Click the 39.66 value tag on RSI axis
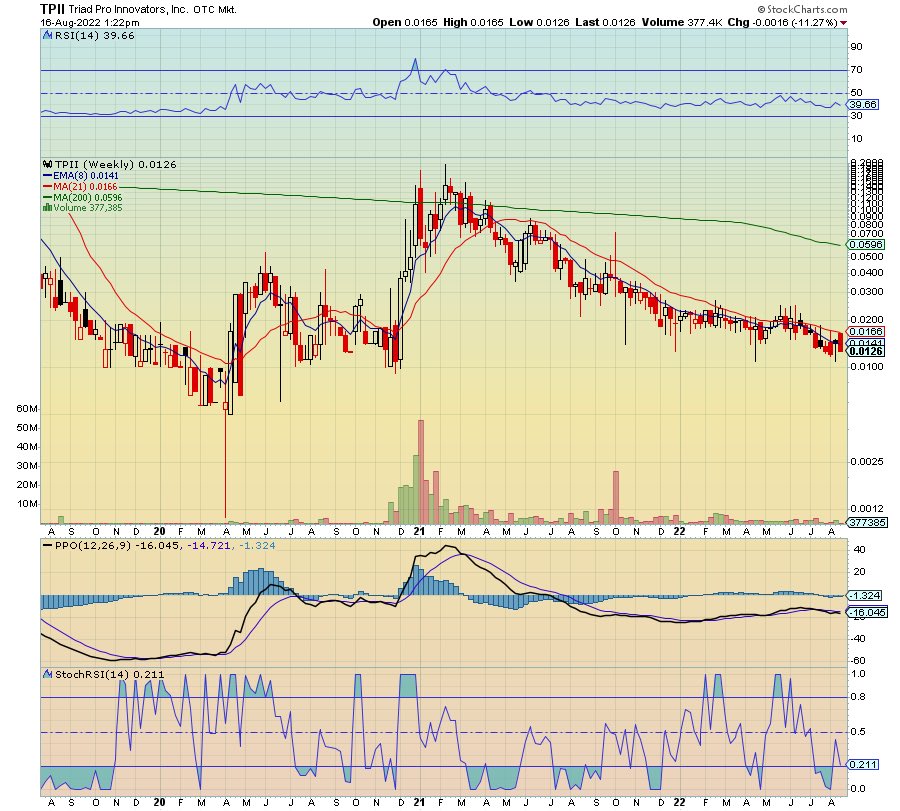The height and width of the screenshot is (811, 900). [x=863, y=104]
